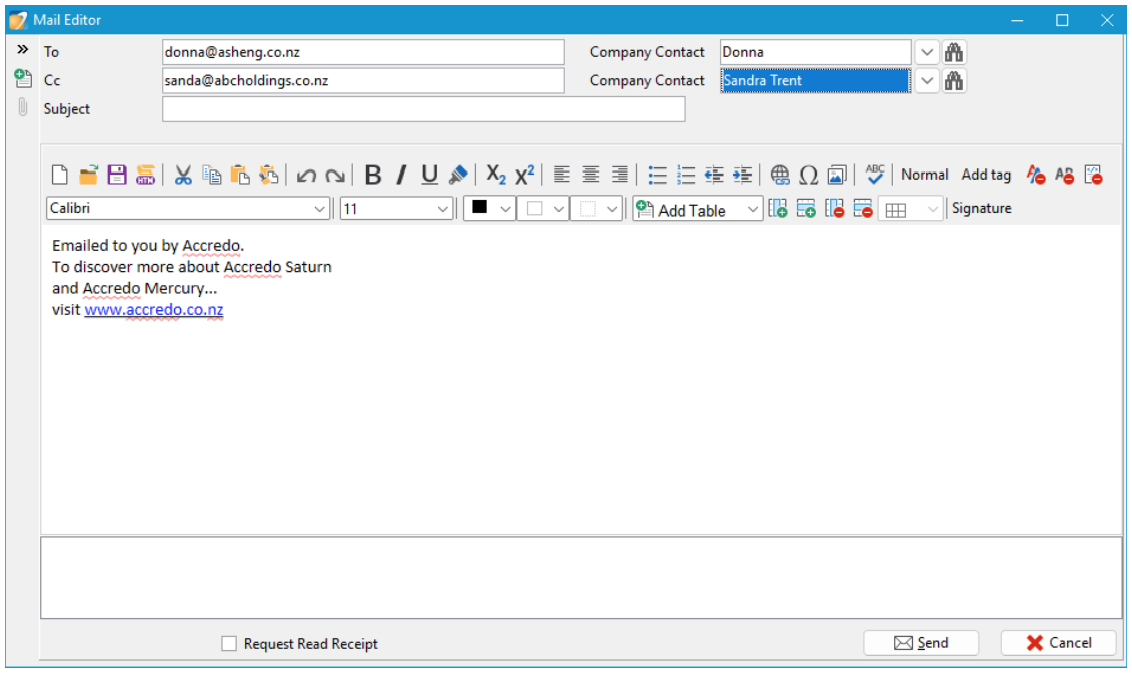The width and height of the screenshot is (1132, 676).
Task: Open the font size 11 dropdown
Action: (443, 209)
